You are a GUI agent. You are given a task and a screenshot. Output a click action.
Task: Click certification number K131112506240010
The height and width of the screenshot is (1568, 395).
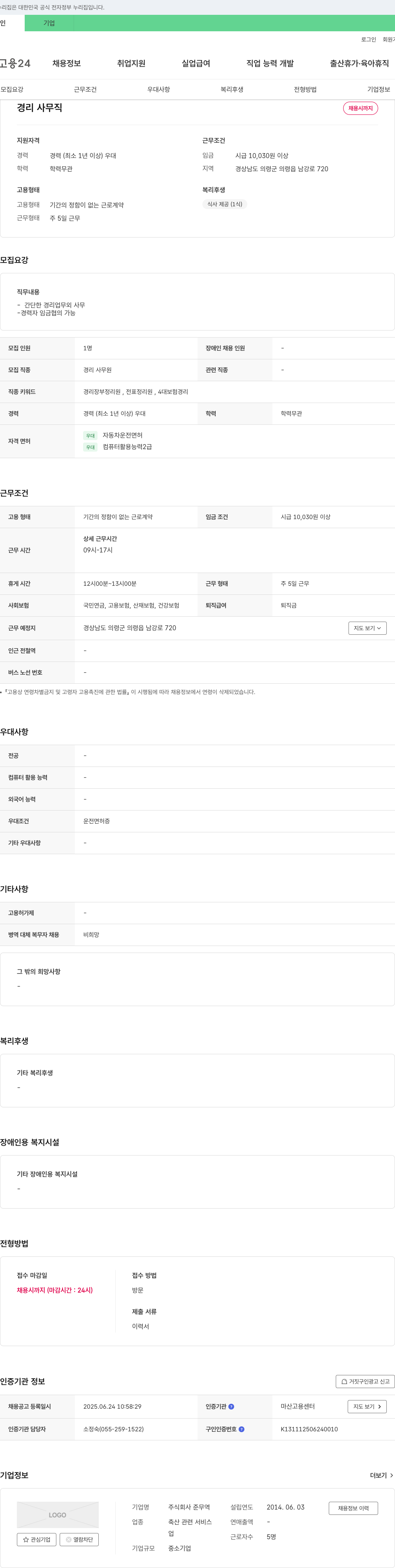[x=309, y=1429]
